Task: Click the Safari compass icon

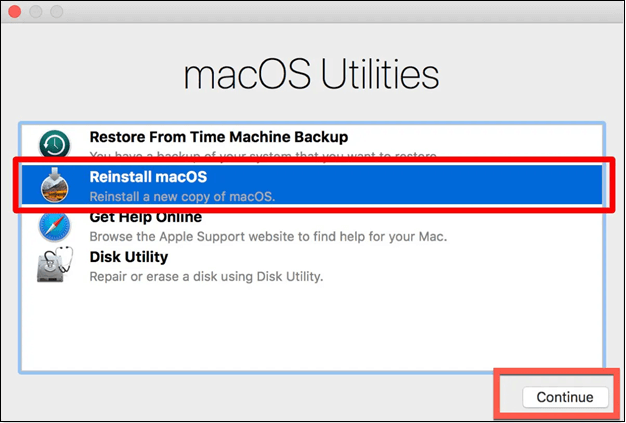Action: tap(54, 226)
